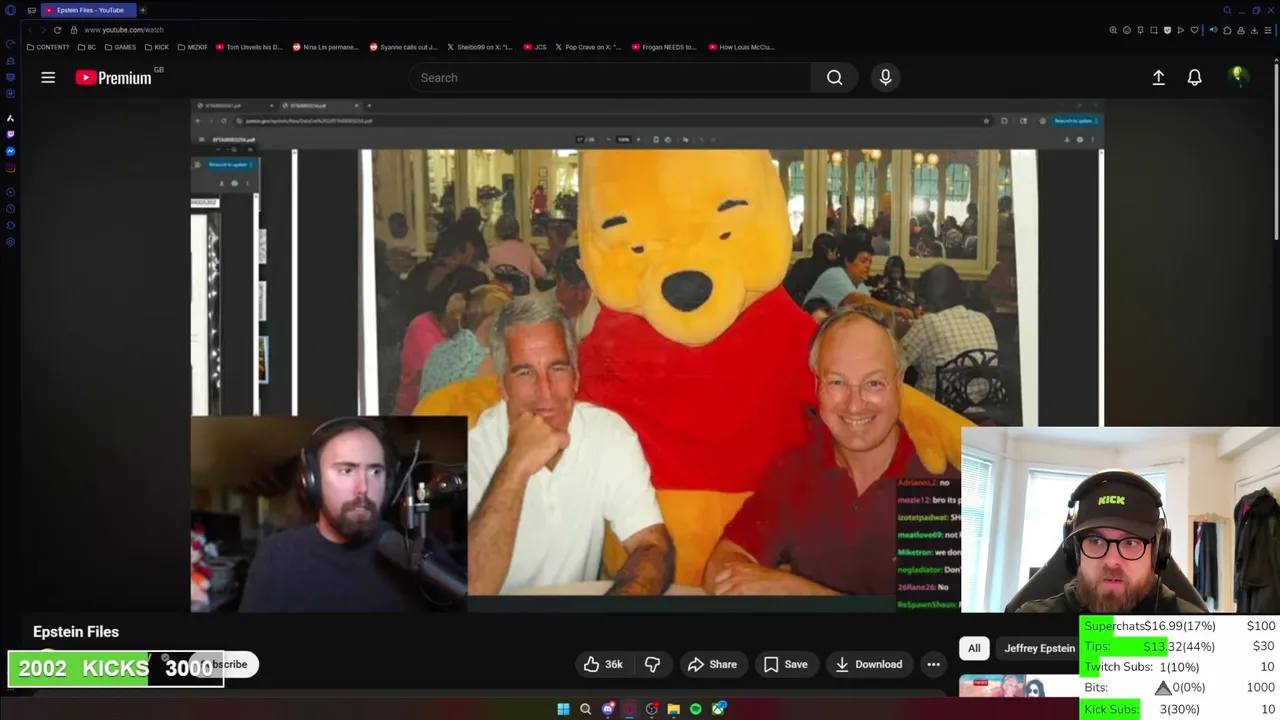Screen dimensions: 1280x720
Task: Click the zoom magnifier icon in browser toolbar
Action: 1113,30
